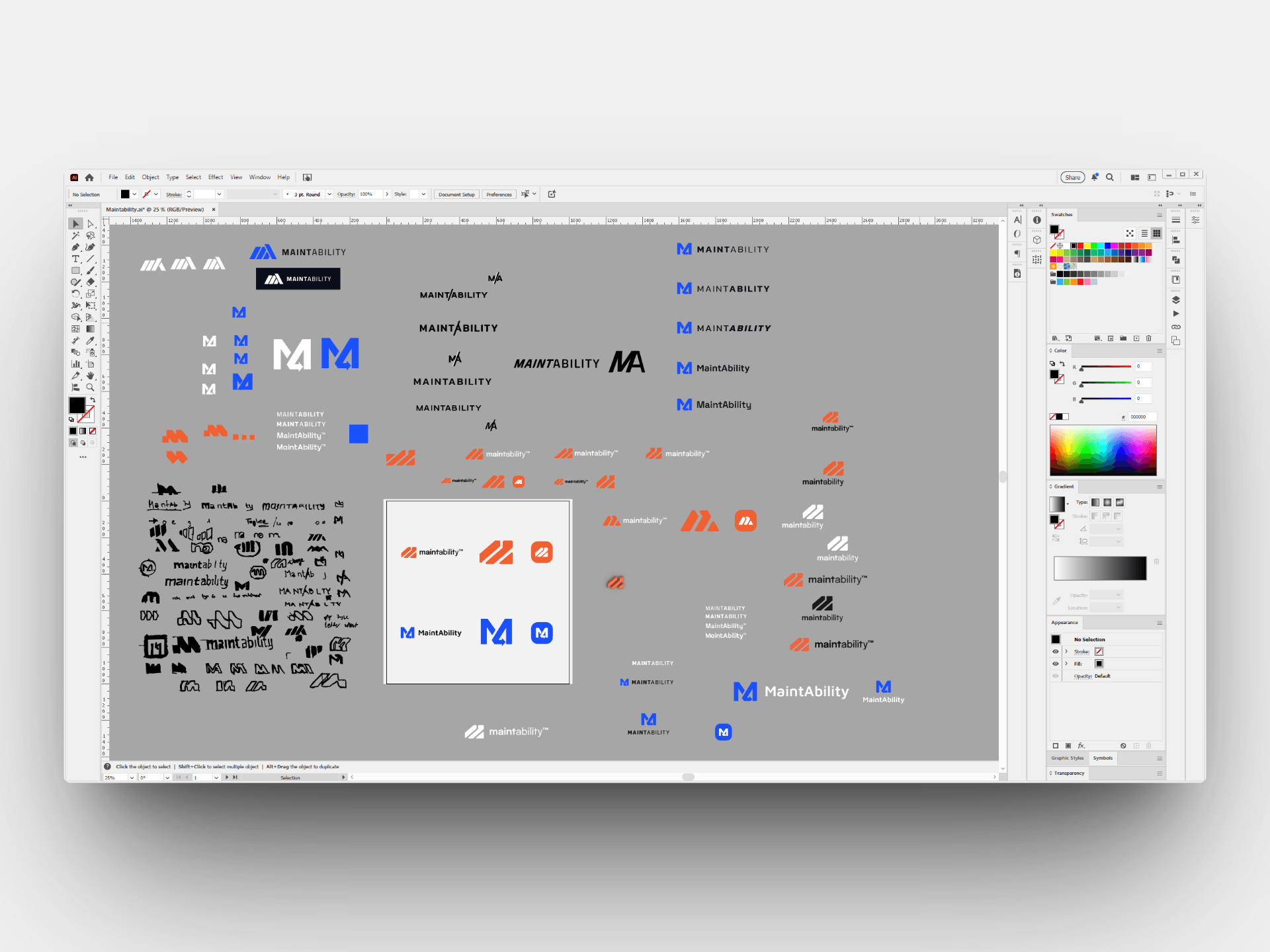Select the Lasso tool
Viewport: 1270px width, 952px height.
pyautogui.click(x=91, y=236)
